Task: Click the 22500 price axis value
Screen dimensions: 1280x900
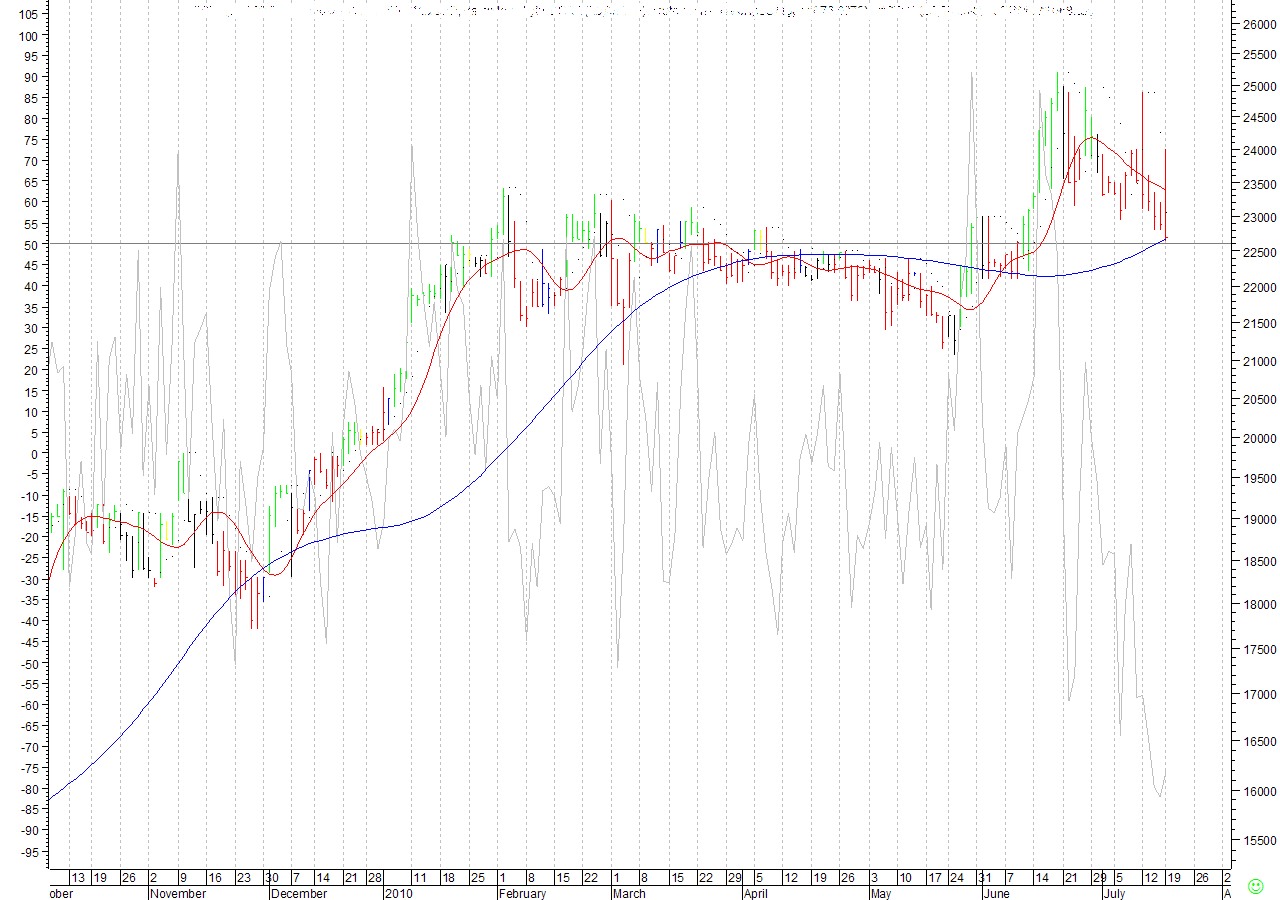Action: click(x=1258, y=253)
